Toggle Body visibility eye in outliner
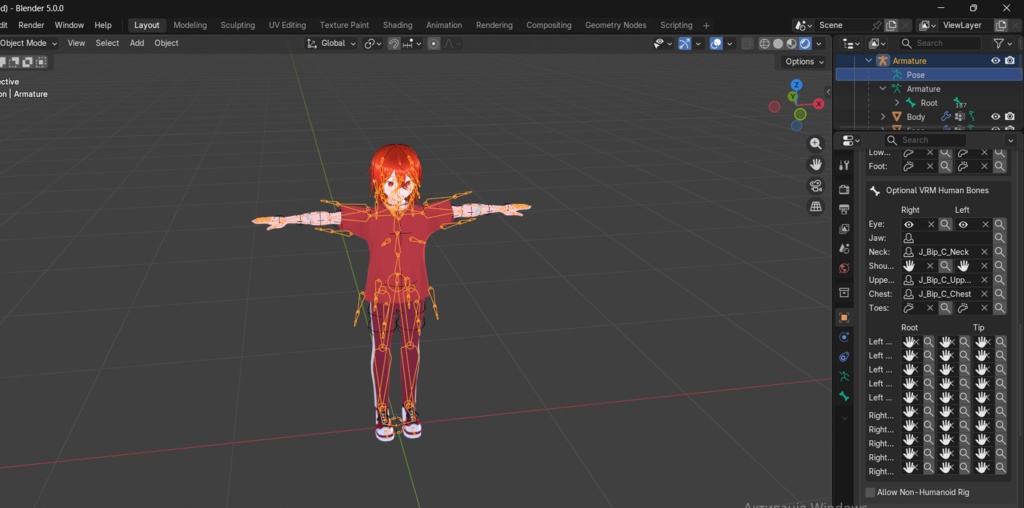The height and width of the screenshot is (508, 1024). click(x=995, y=116)
